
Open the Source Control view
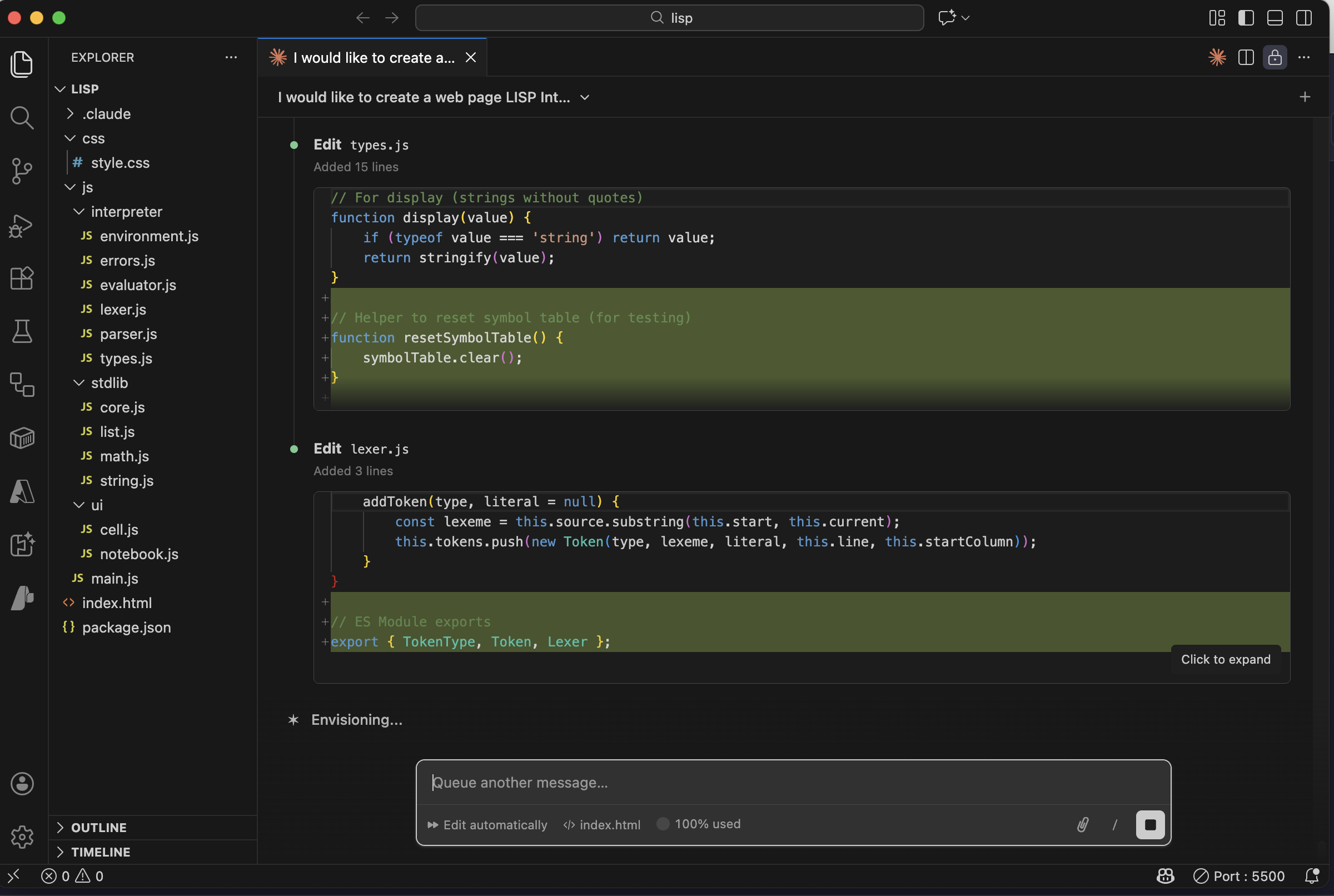pos(22,171)
